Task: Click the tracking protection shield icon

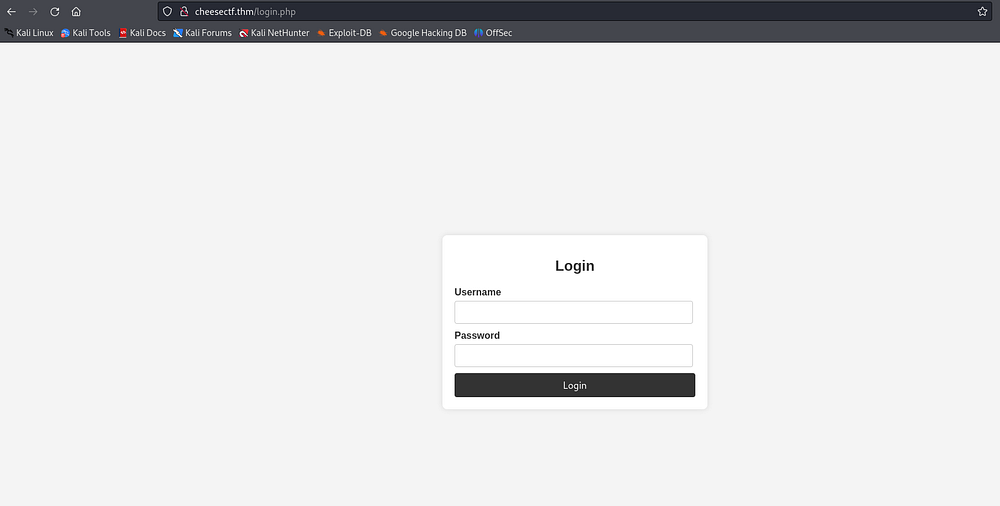Action: point(167,11)
